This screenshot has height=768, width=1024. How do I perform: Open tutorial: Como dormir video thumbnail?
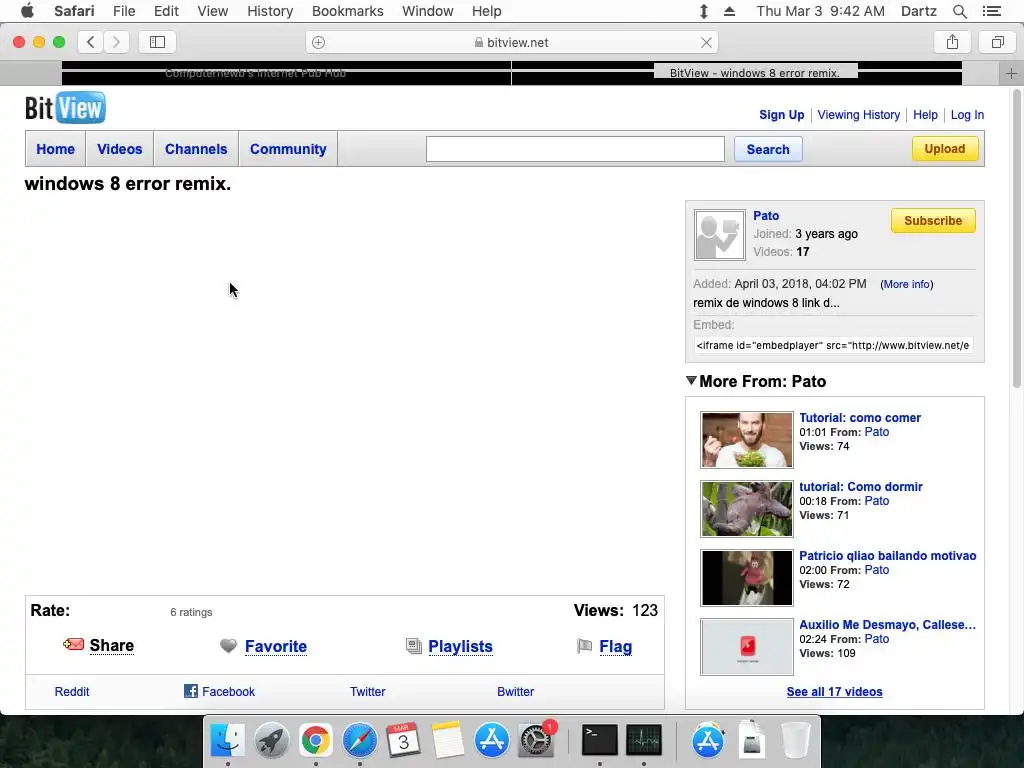coord(747,509)
